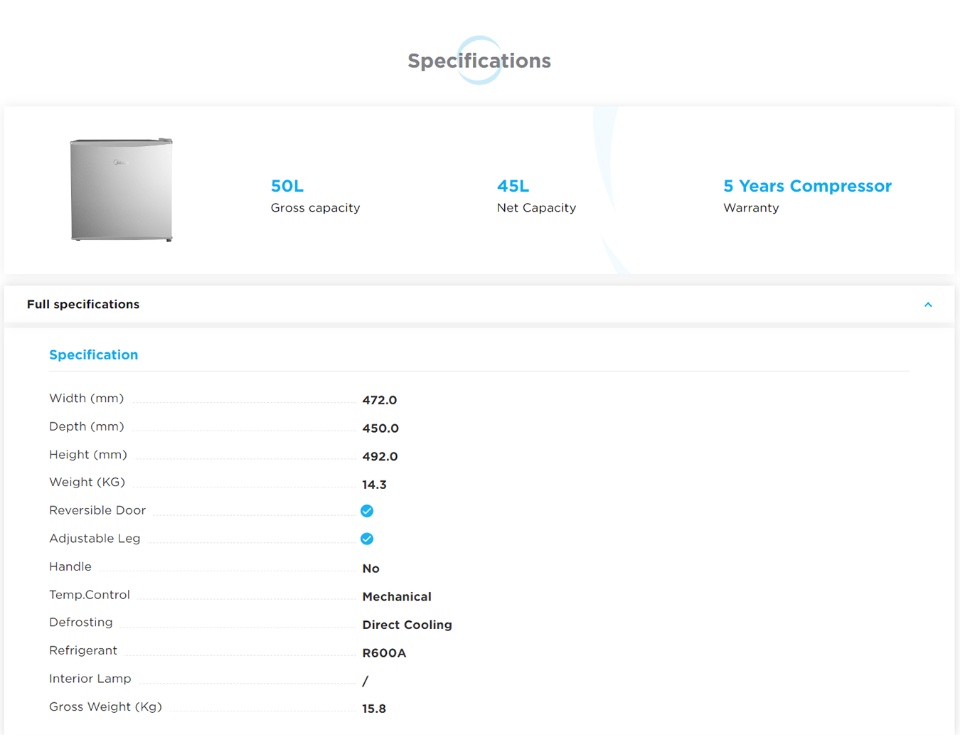This screenshot has height=740, width=960.
Task: Click the Adjustable Leg blue checkmark icon
Action: (367, 539)
